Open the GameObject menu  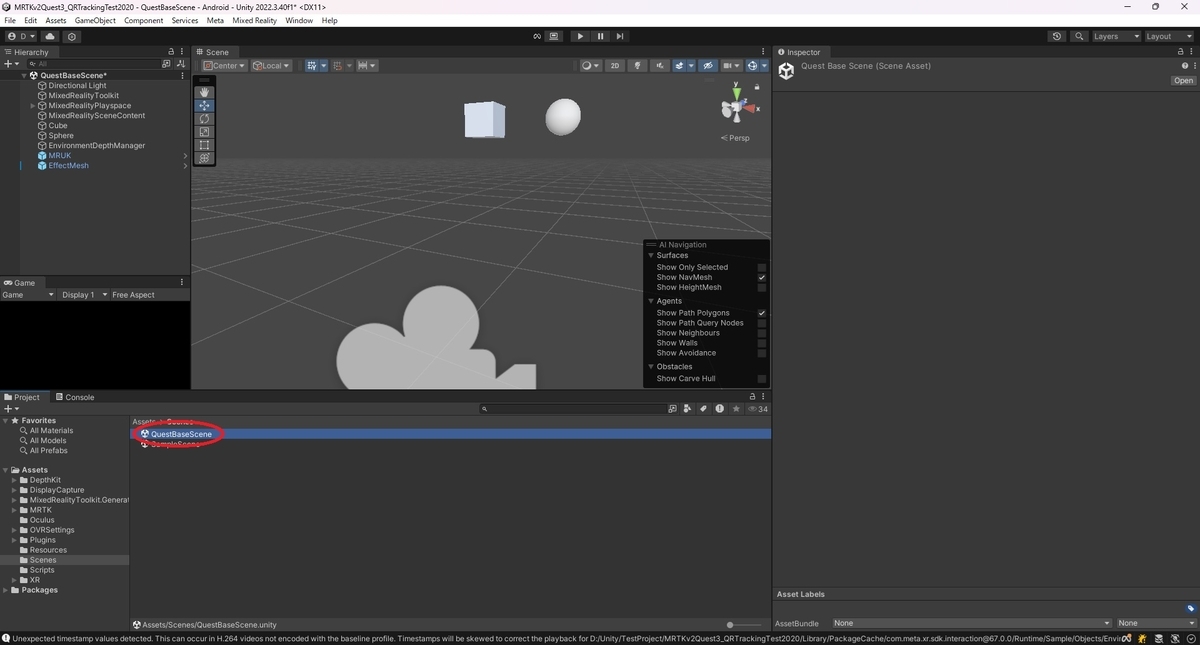95,20
